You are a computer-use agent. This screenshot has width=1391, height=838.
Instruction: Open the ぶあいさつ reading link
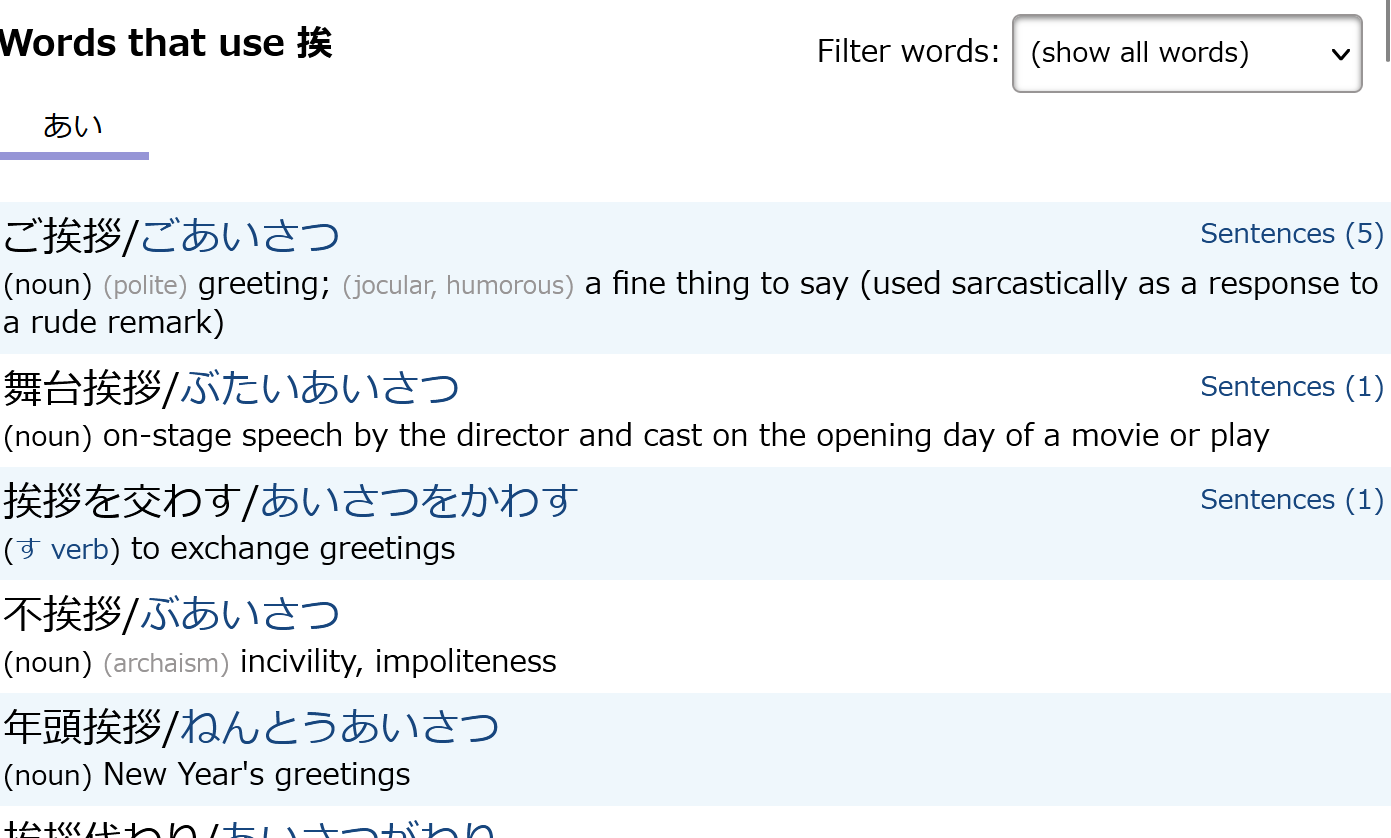click(x=240, y=615)
